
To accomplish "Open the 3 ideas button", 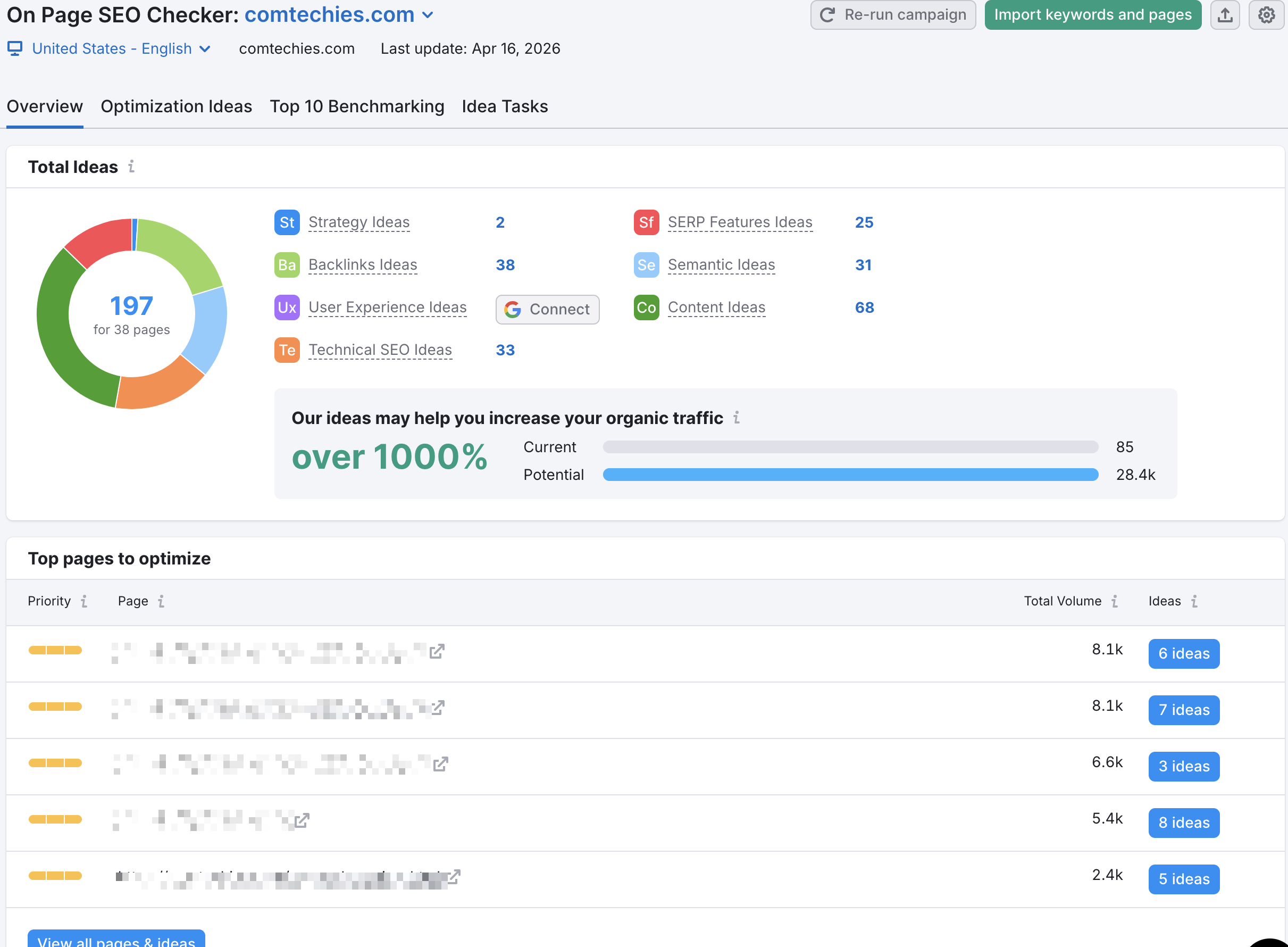I will tap(1184, 767).
